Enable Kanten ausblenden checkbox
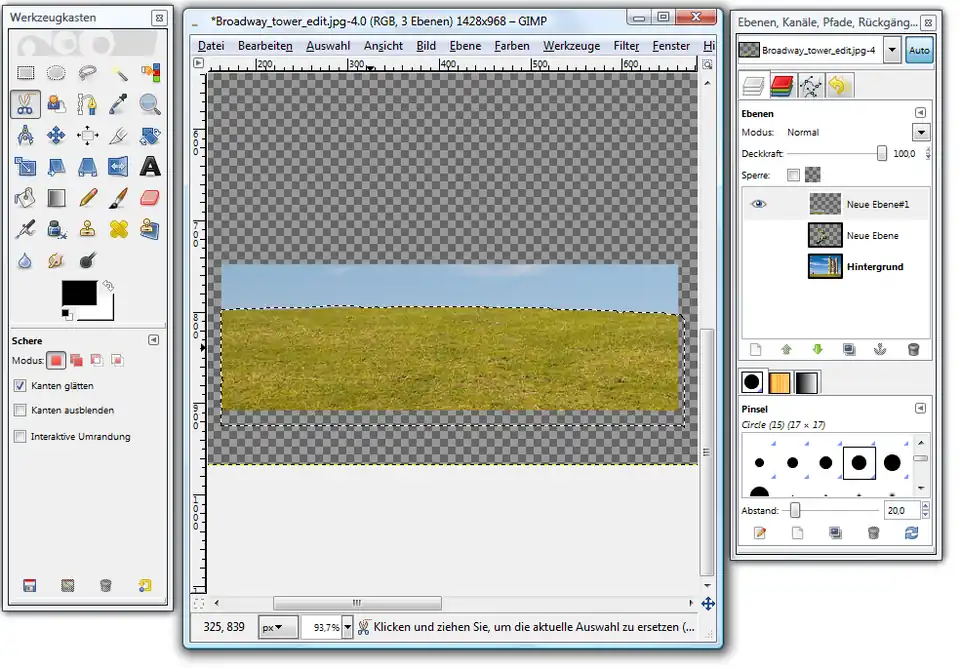This screenshot has height=668, width=960. click(x=20, y=411)
